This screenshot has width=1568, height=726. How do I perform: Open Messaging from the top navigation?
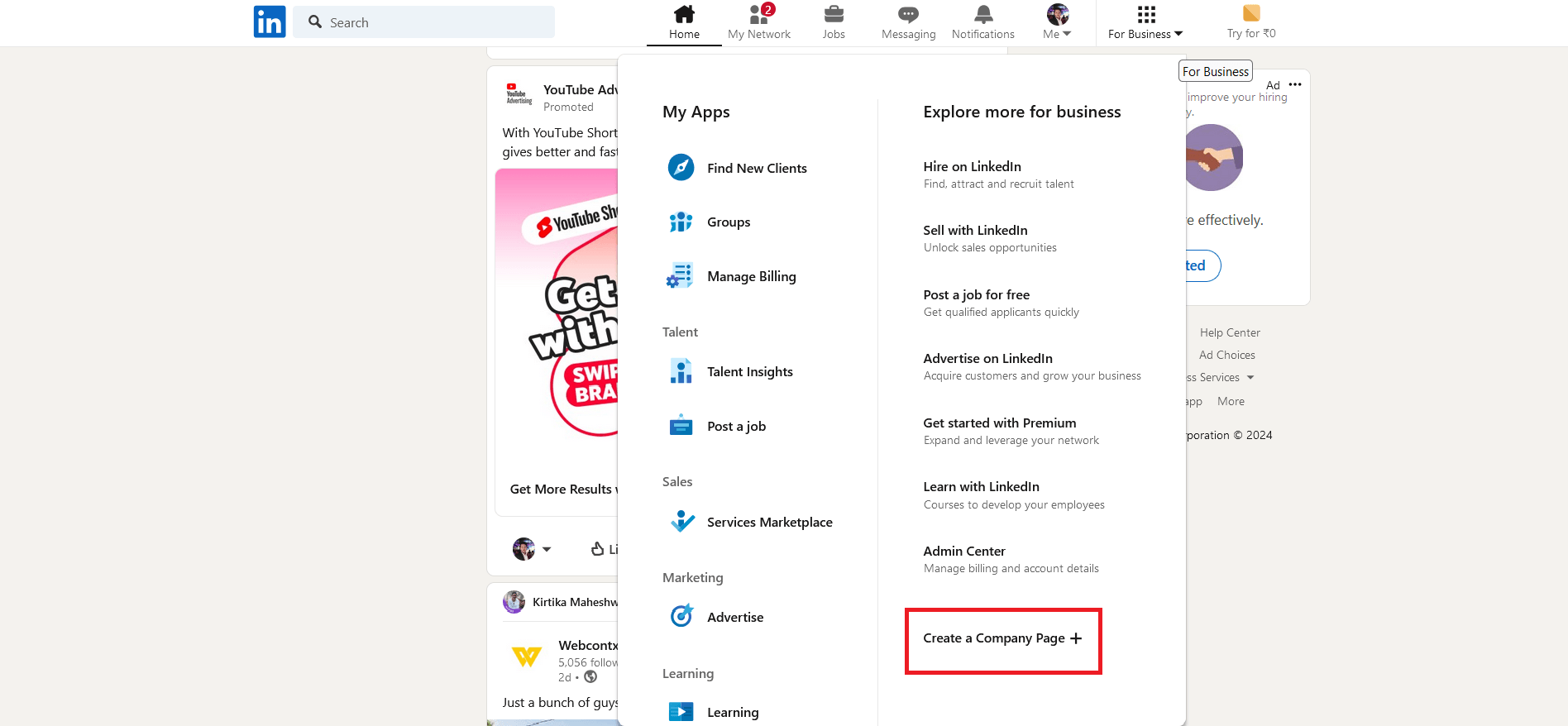(x=908, y=22)
